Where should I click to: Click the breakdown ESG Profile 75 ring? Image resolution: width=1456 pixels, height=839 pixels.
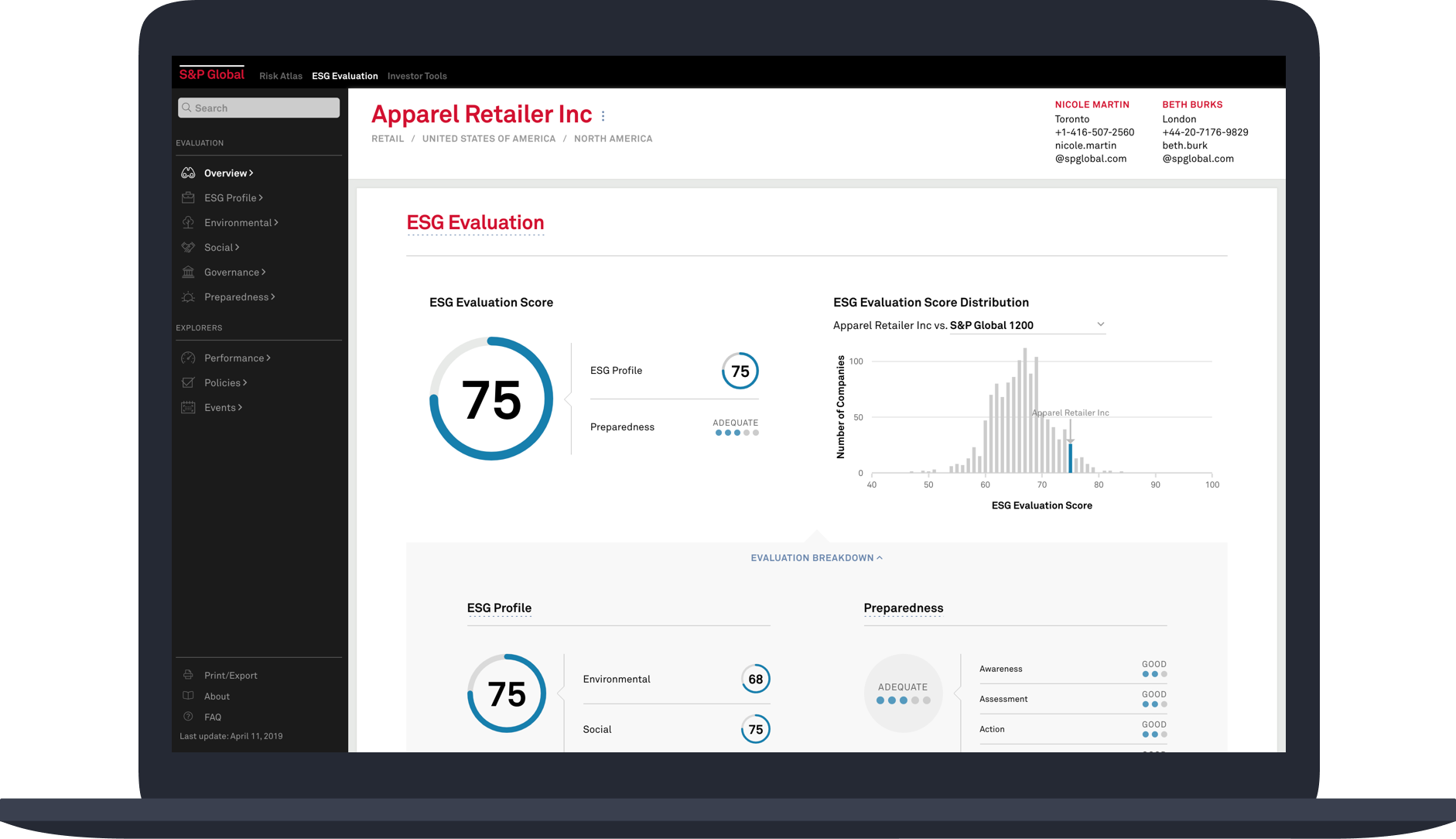(x=507, y=693)
